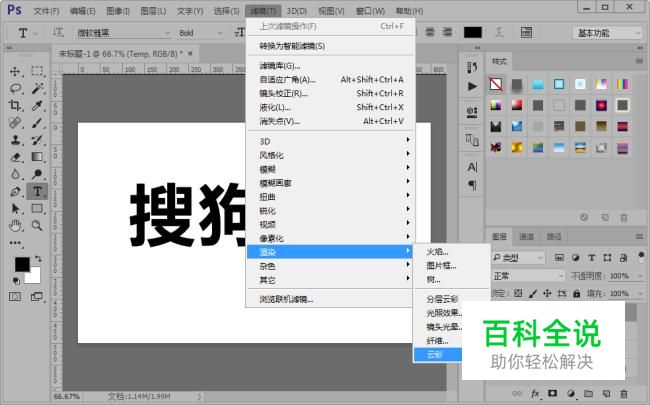Choose 液化(L)... from Filter menu
The image size is (650, 405).
pyautogui.click(x=330, y=107)
